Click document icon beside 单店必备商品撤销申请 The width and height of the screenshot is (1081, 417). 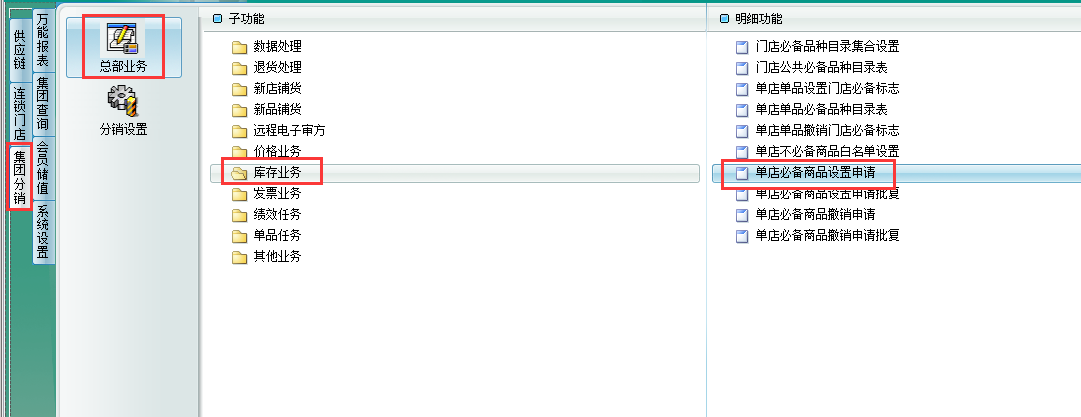pos(742,215)
